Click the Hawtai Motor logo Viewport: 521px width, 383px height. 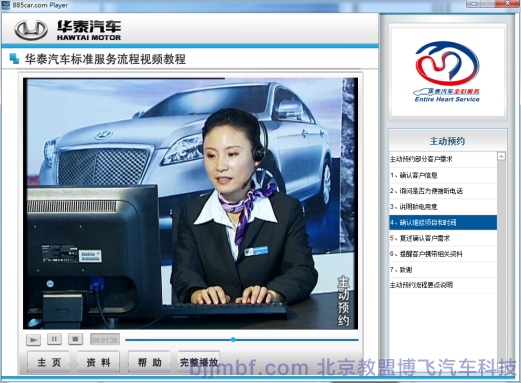click(68, 30)
